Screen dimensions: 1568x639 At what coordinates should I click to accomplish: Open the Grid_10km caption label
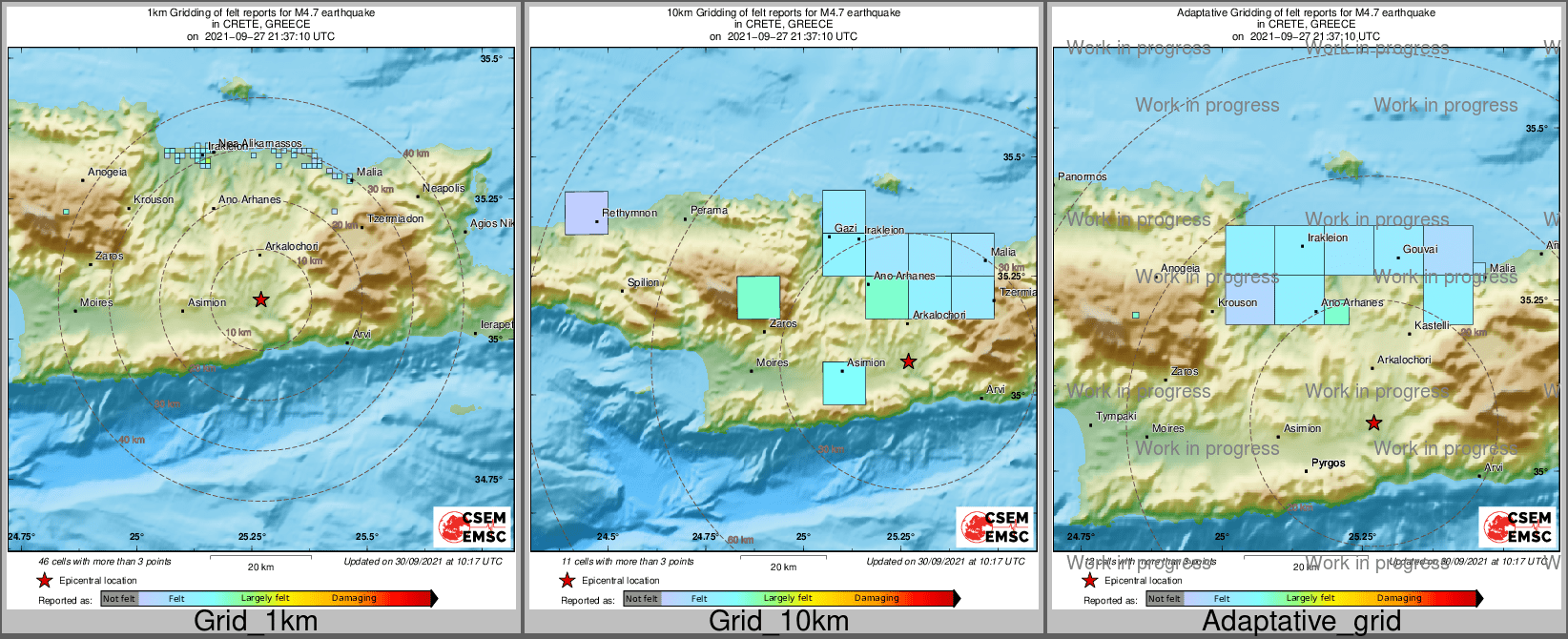778,621
